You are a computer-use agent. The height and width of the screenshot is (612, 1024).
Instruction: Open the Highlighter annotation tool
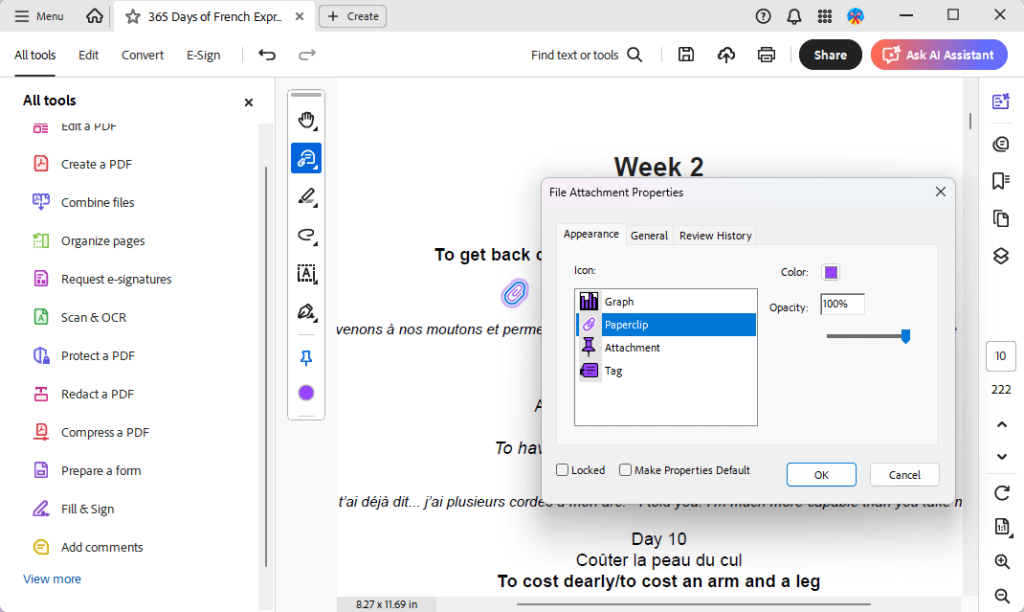306,197
